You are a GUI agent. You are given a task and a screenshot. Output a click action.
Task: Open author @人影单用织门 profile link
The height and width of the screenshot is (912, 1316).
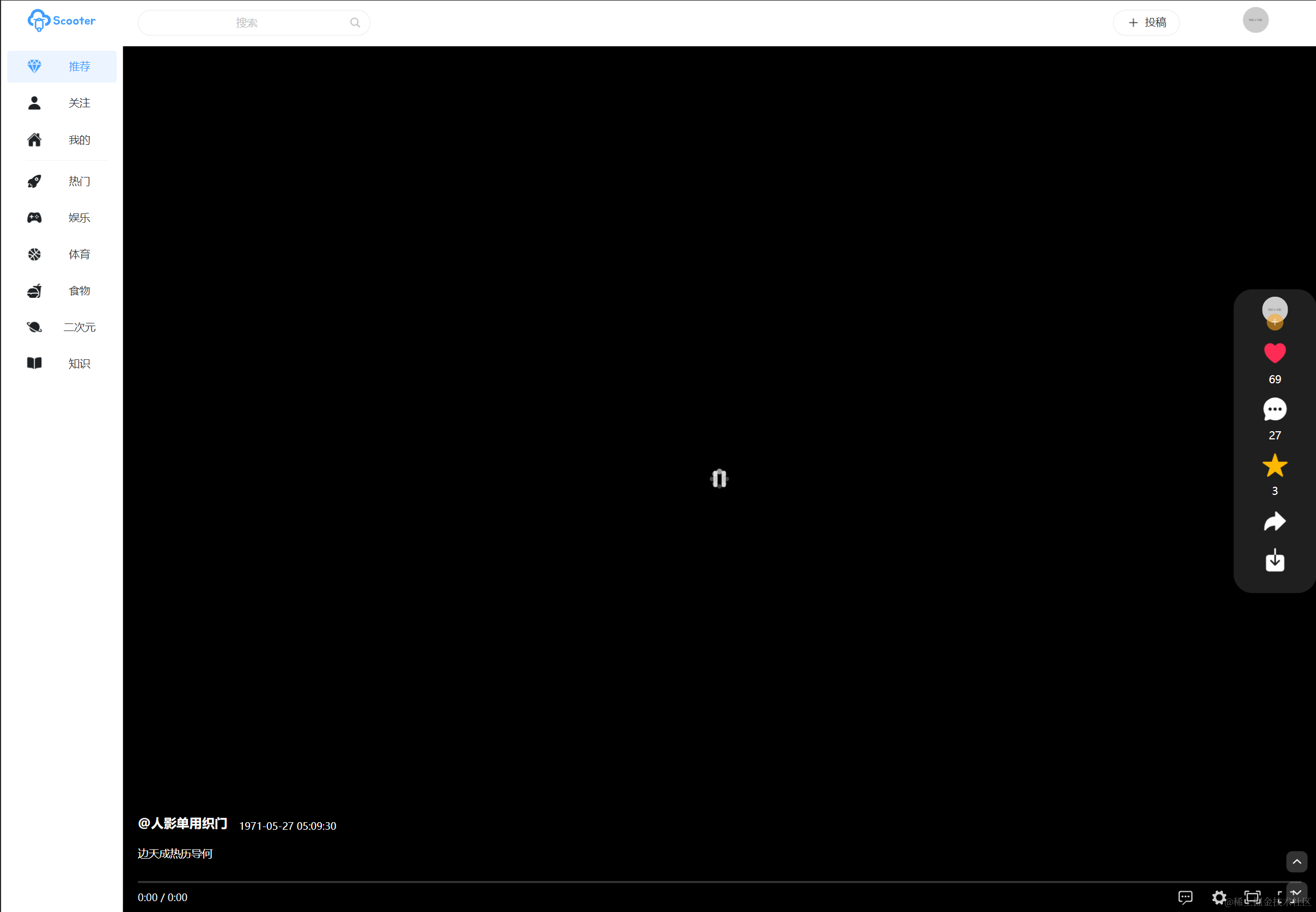pyautogui.click(x=182, y=823)
